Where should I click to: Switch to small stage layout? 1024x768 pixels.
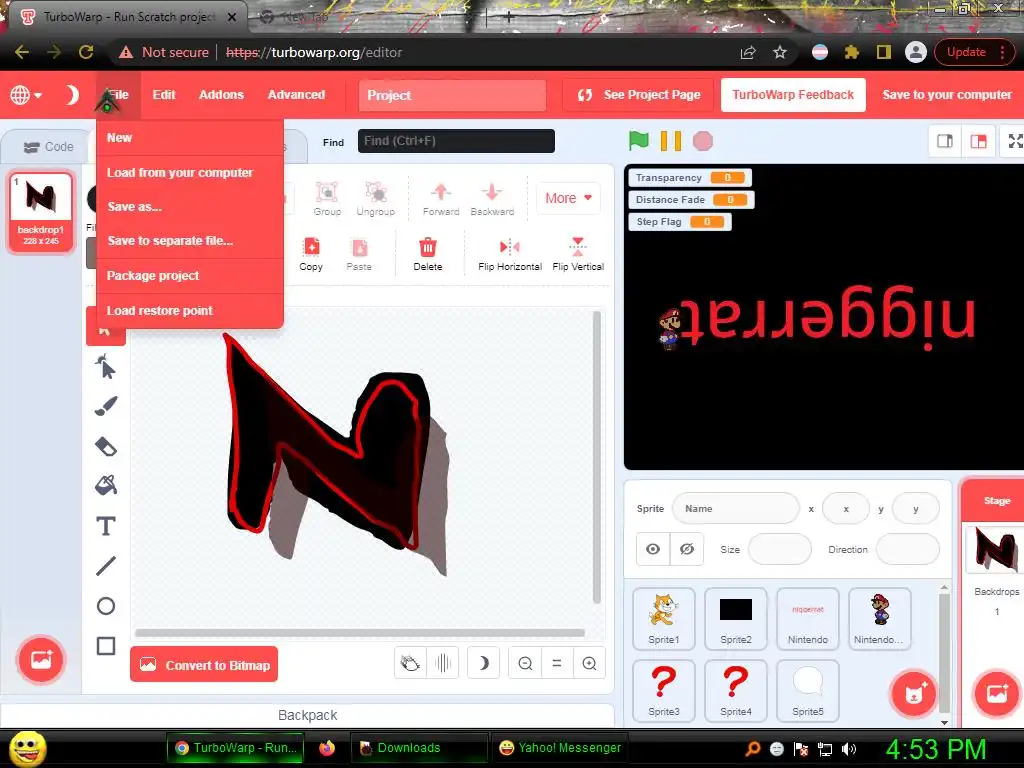(x=945, y=141)
